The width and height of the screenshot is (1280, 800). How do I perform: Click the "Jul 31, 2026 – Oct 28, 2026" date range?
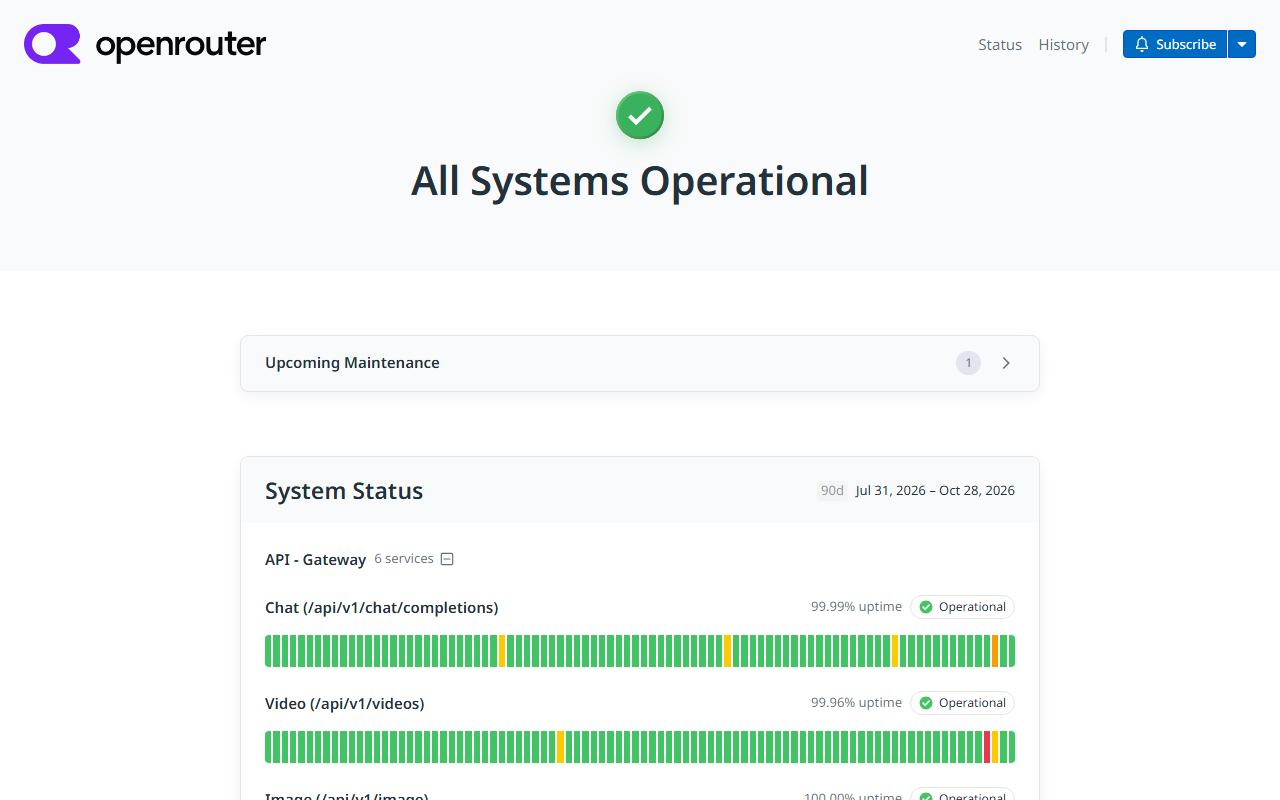pos(935,490)
